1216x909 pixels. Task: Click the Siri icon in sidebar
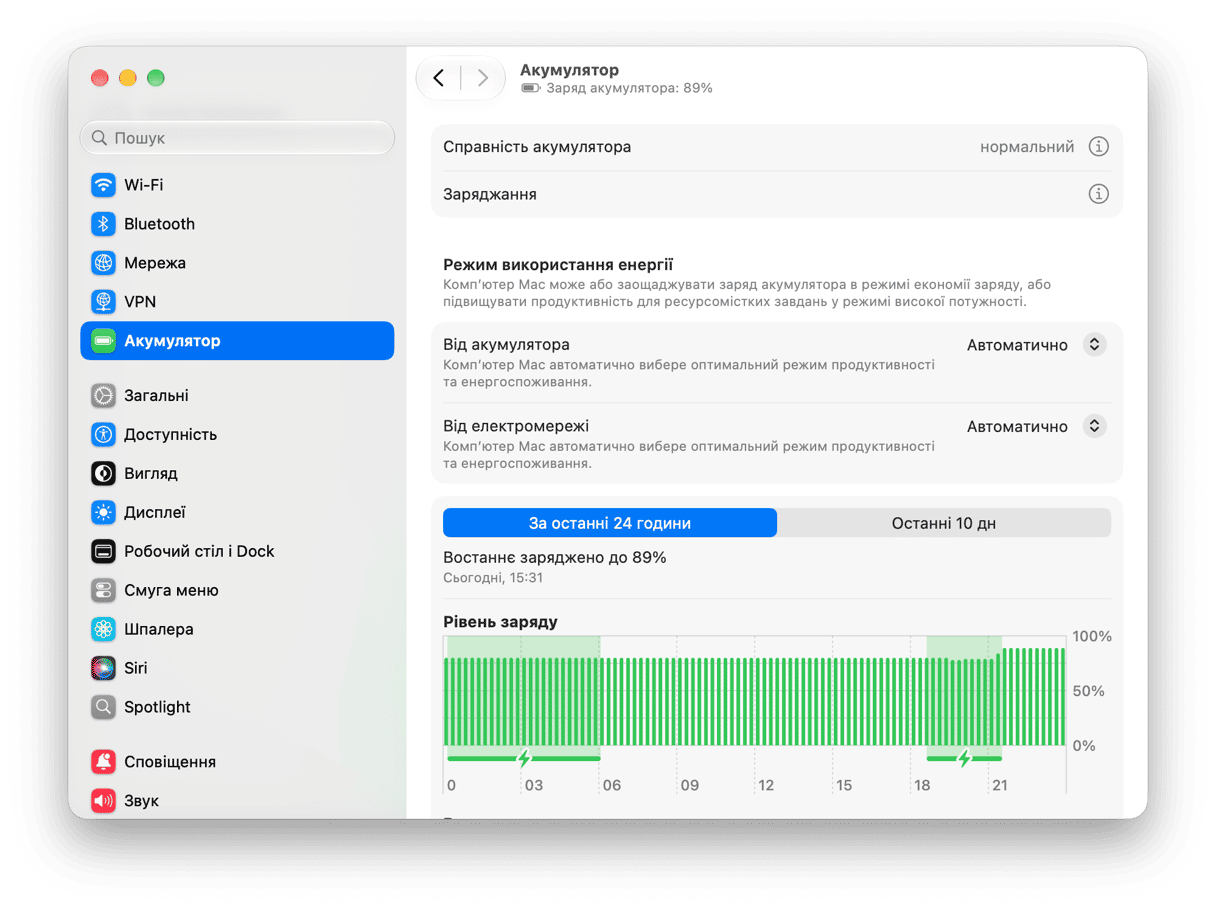[x=103, y=668]
